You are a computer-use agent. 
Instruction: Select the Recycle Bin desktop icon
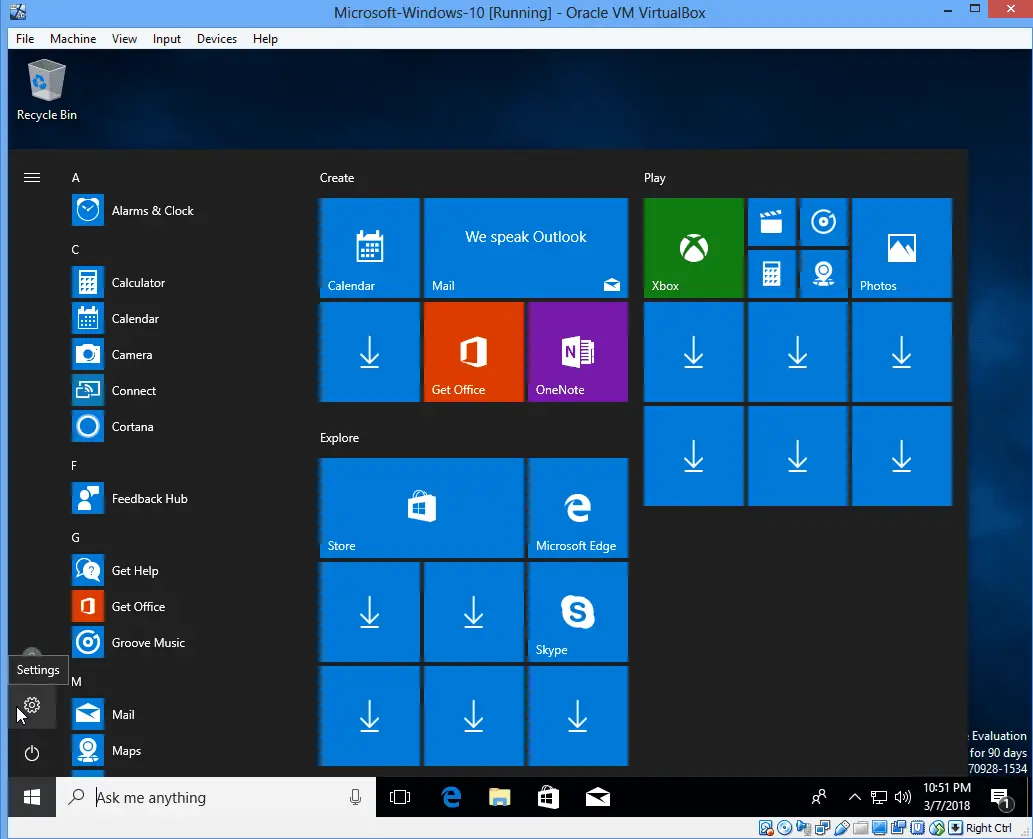(x=47, y=90)
